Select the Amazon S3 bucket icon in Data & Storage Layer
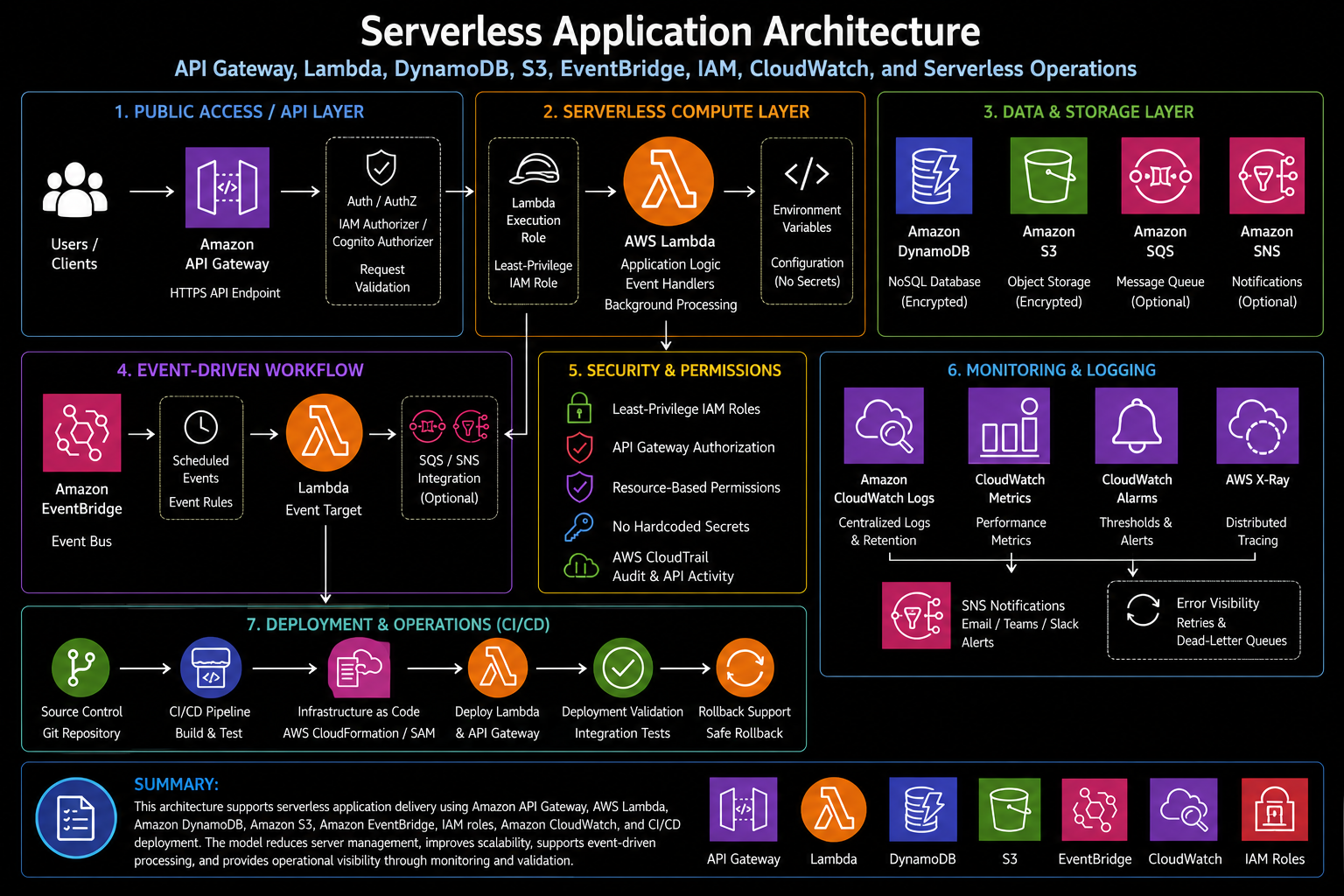The width and height of the screenshot is (1344, 896). 1048,176
